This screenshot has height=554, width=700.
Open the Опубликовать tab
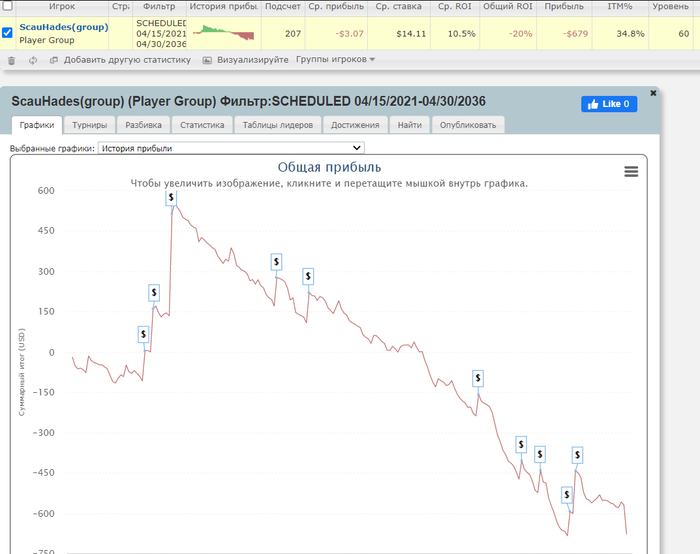click(x=468, y=125)
